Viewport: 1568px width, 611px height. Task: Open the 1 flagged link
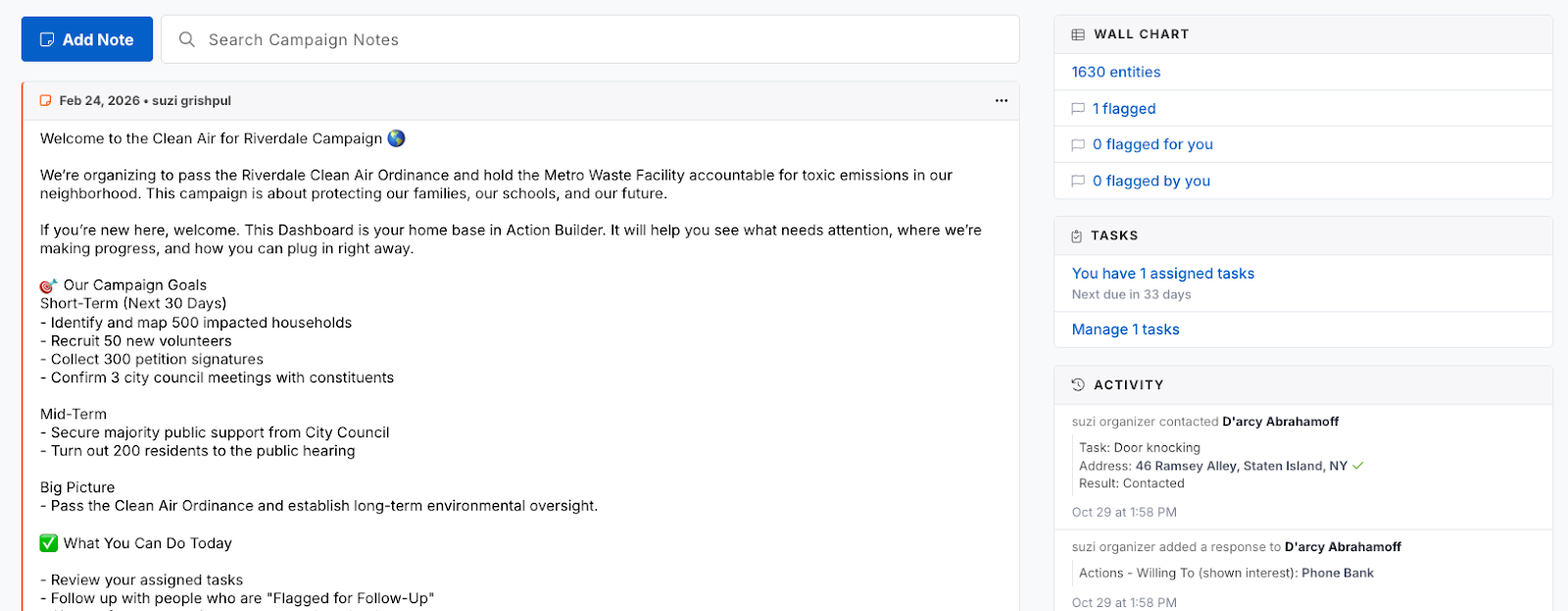(x=1124, y=109)
